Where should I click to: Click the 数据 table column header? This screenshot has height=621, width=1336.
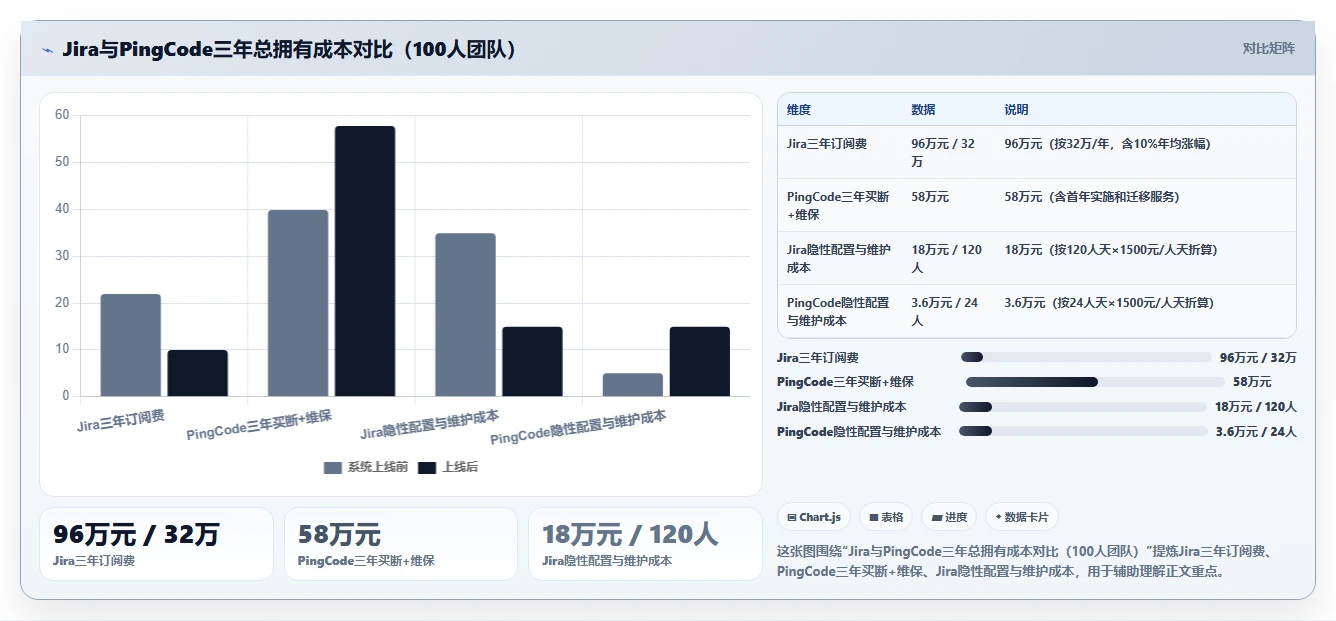coord(923,110)
